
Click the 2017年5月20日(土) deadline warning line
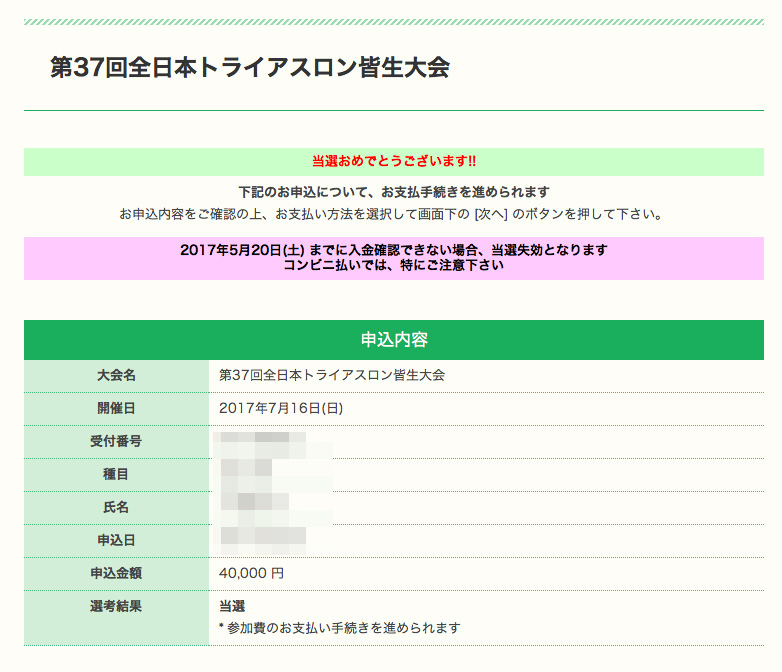[394, 250]
